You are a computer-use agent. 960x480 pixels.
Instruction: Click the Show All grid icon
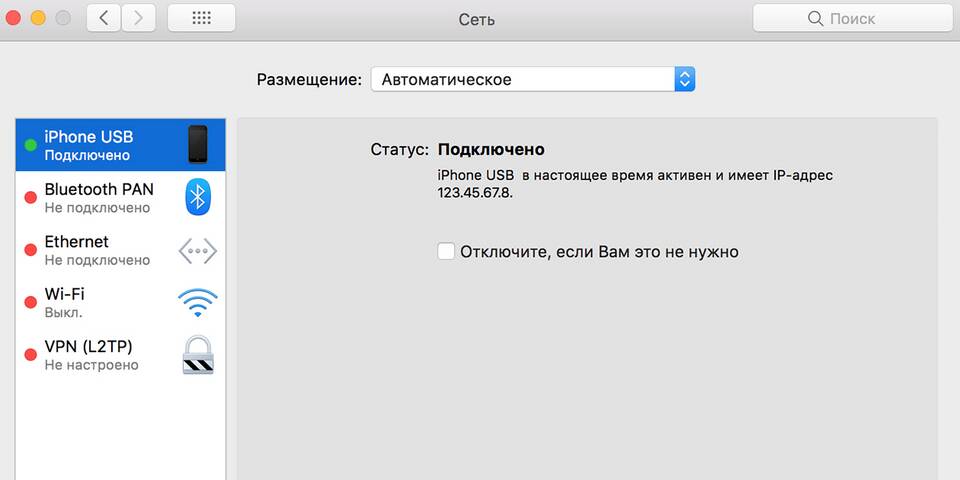pos(201,18)
